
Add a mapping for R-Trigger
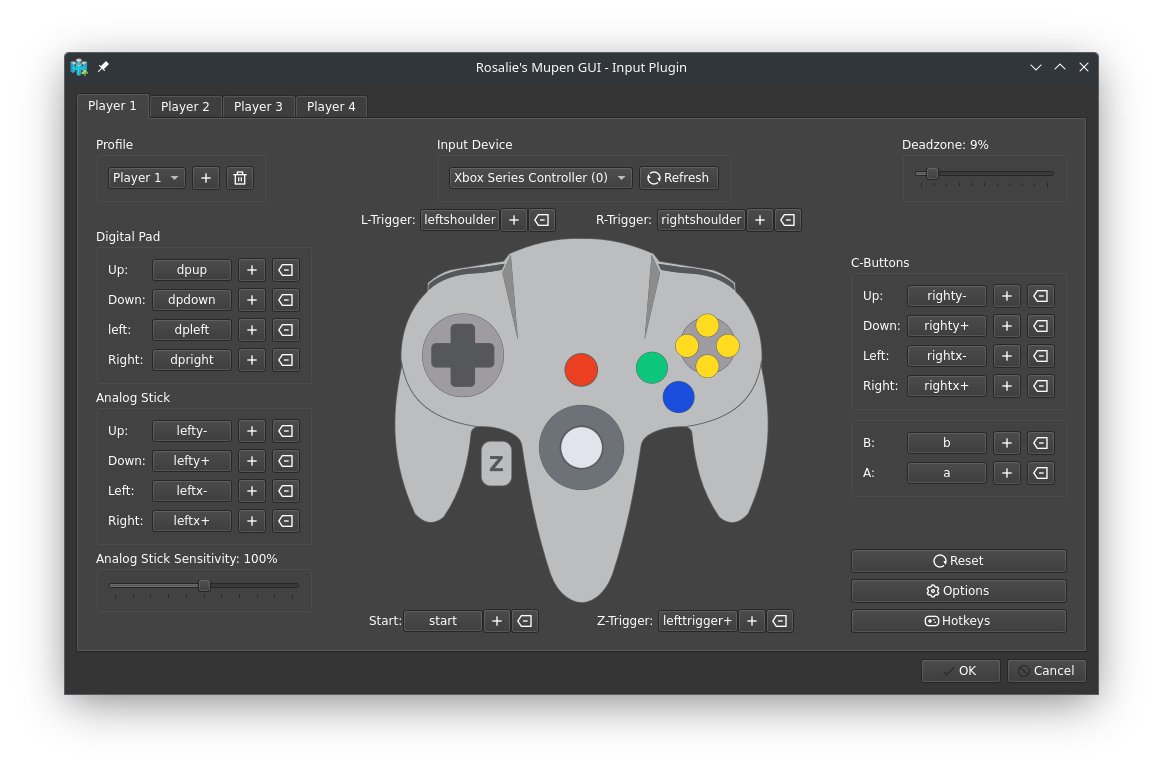(x=760, y=220)
